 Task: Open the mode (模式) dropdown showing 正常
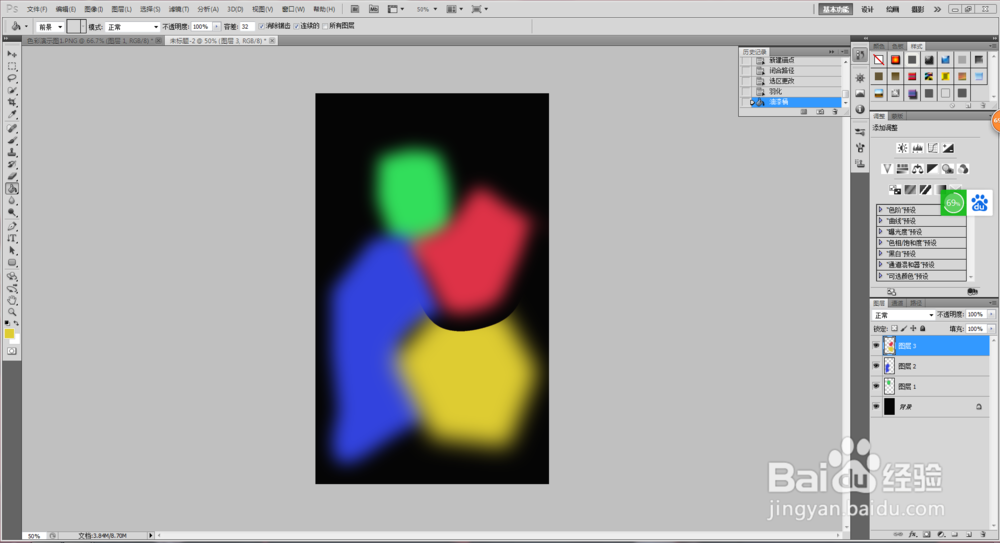coord(132,27)
